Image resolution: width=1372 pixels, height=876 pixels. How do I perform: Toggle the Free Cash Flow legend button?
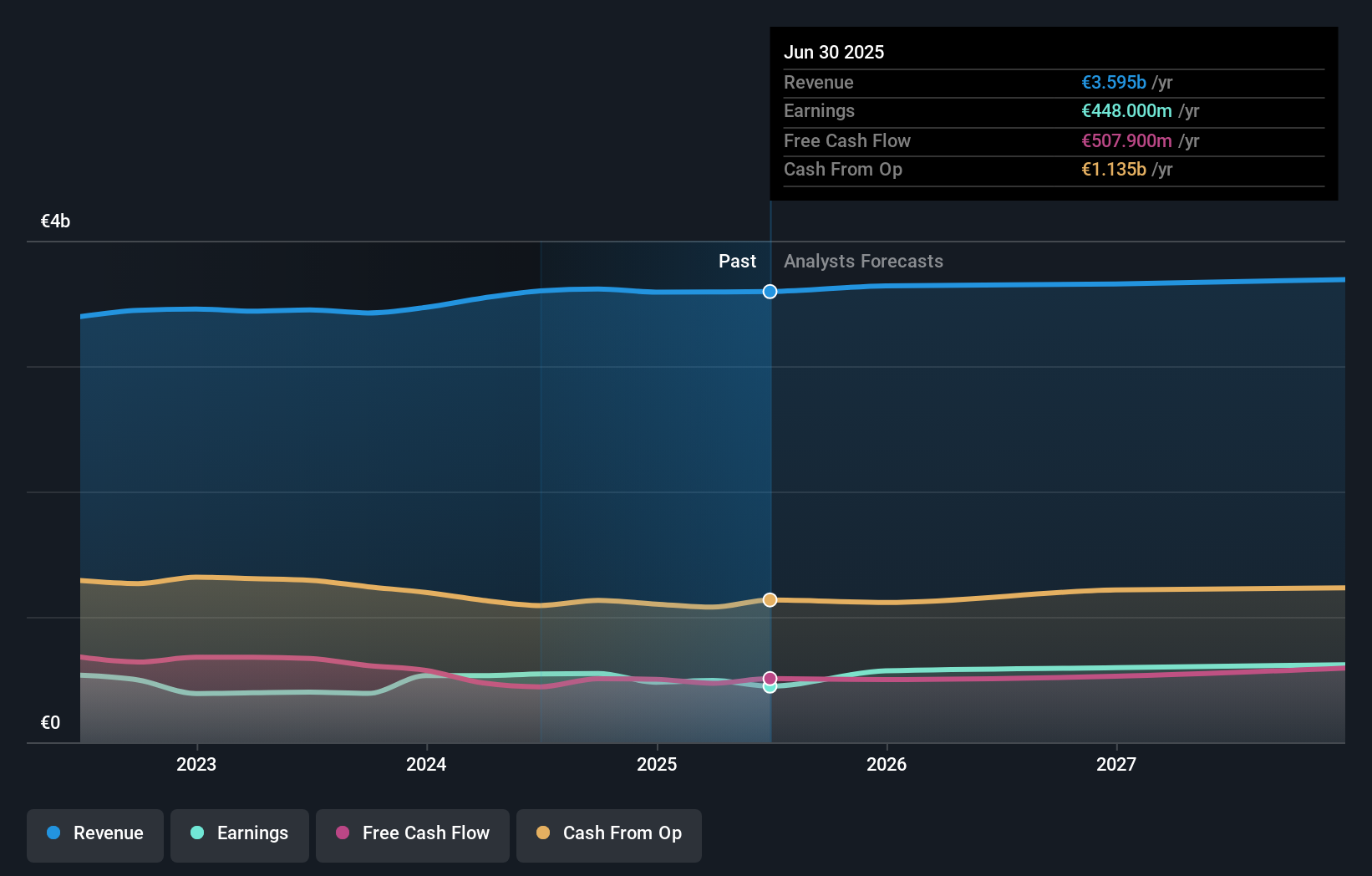pos(412,833)
